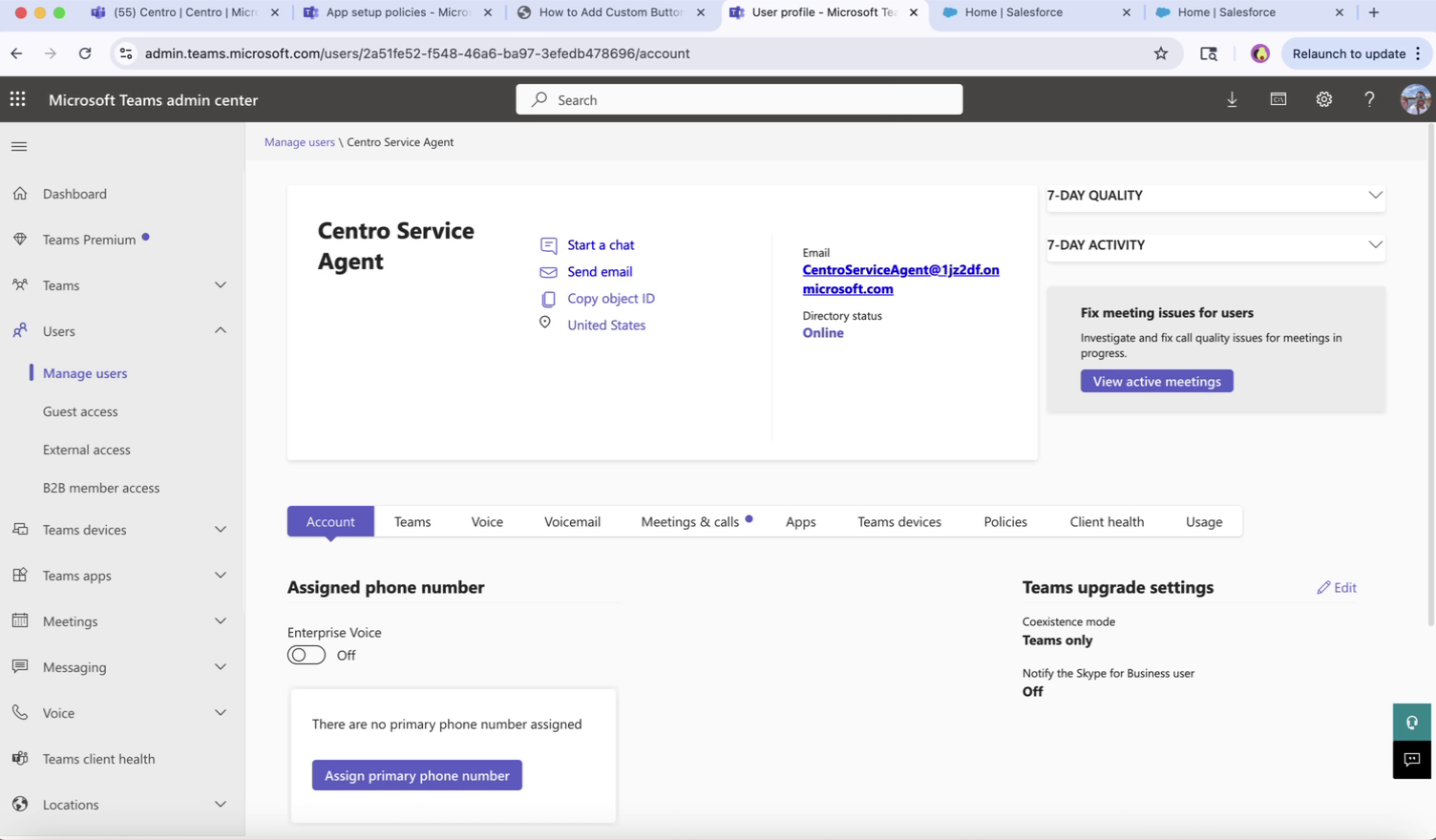Switch to the Meetings & calls tab
This screenshot has width=1436, height=840.
[x=696, y=521]
